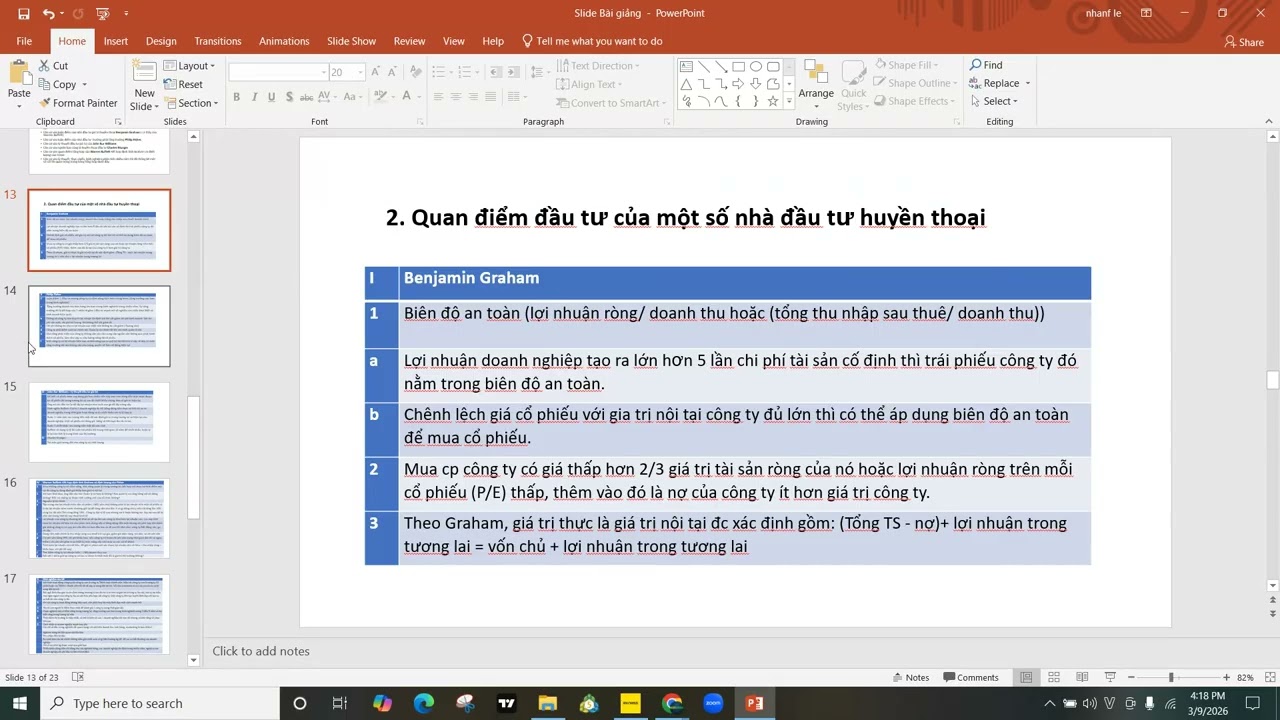Expand the Replace dropdown arrow
The image size is (1280, 720).
(1027, 84)
